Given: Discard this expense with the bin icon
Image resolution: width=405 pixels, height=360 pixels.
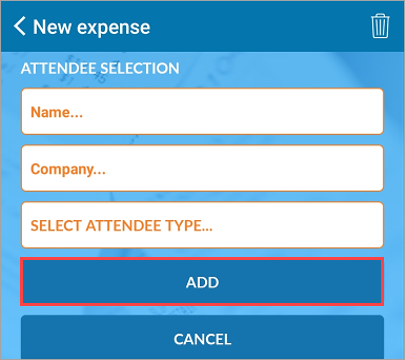Looking at the screenshot, I should 380,26.
